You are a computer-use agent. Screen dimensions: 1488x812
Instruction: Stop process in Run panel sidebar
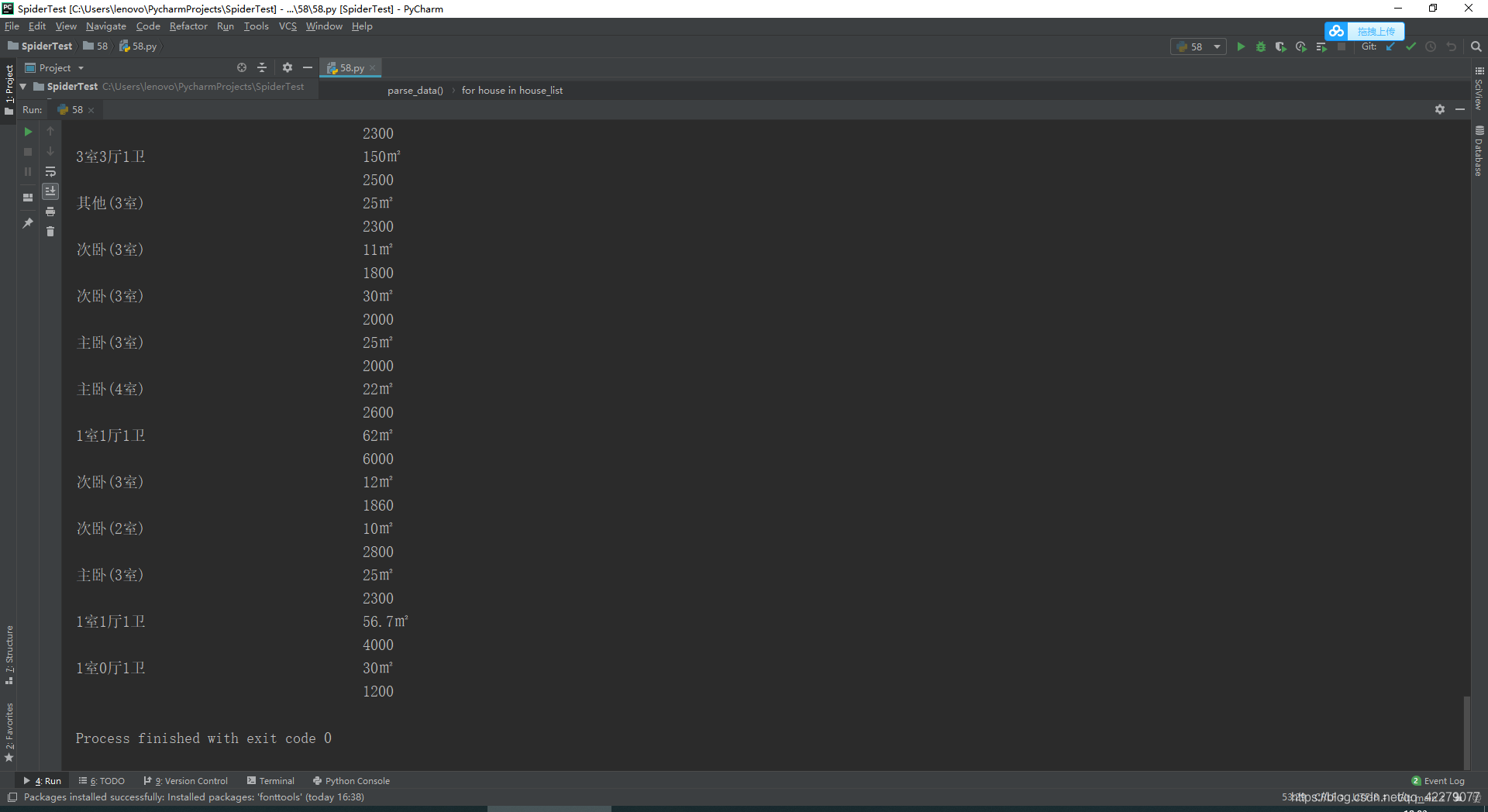click(28, 152)
